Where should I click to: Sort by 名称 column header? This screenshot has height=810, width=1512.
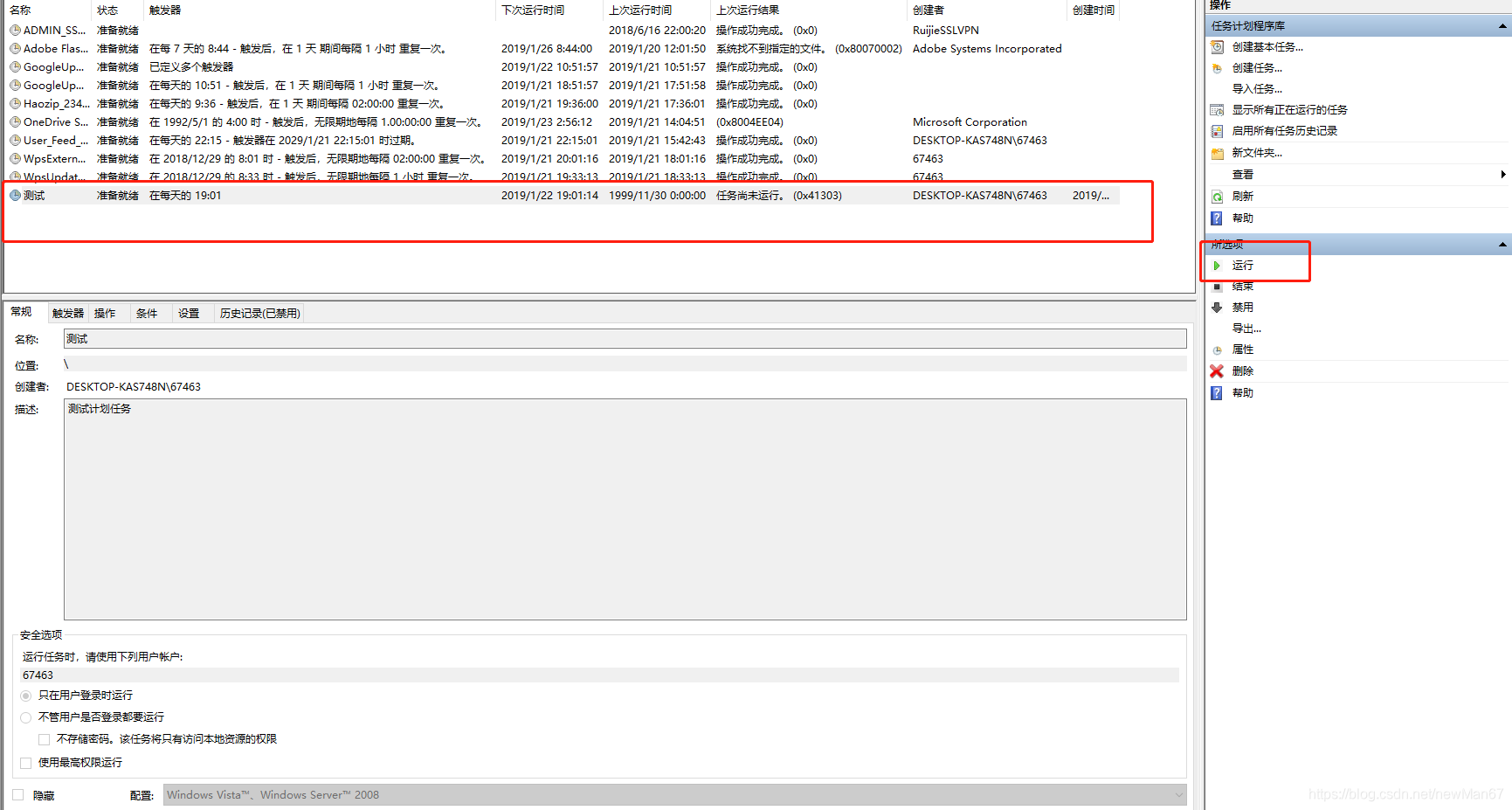point(47,10)
